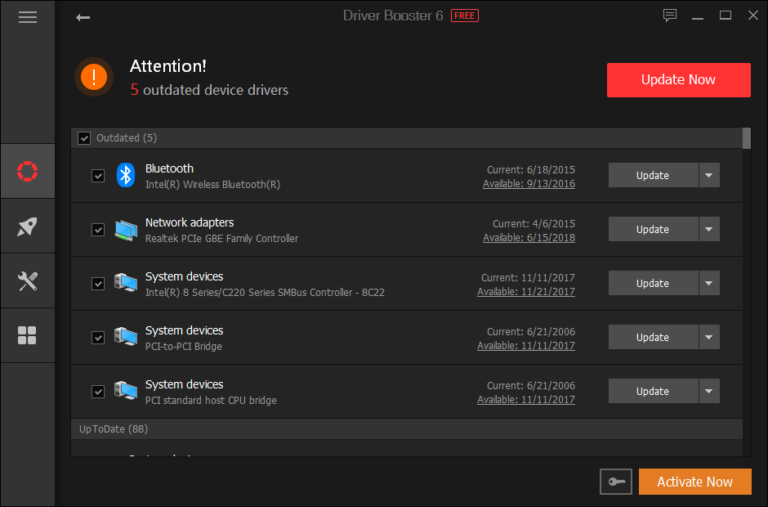
Task: Uncheck the Bluetooth driver checkbox
Action: tap(98, 176)
